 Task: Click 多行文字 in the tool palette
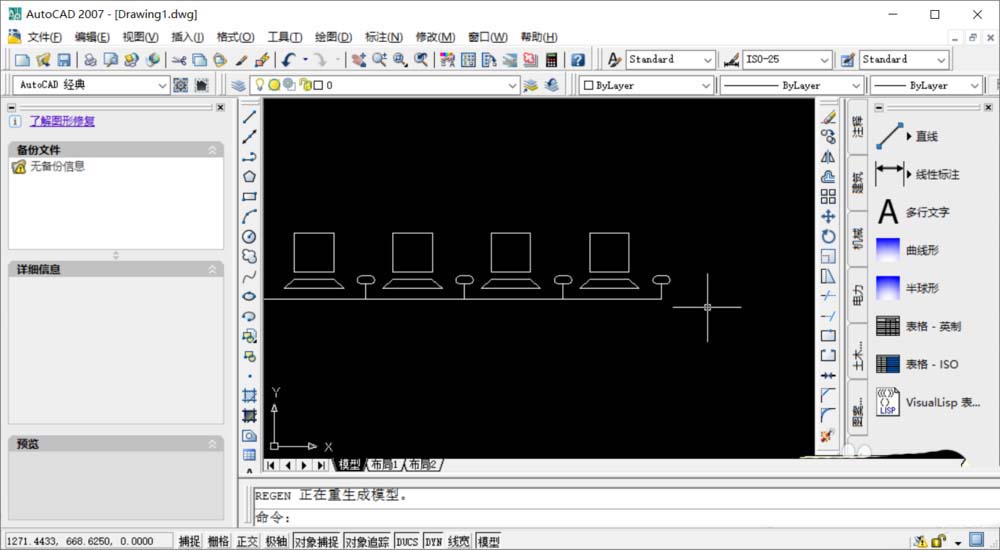927,212
